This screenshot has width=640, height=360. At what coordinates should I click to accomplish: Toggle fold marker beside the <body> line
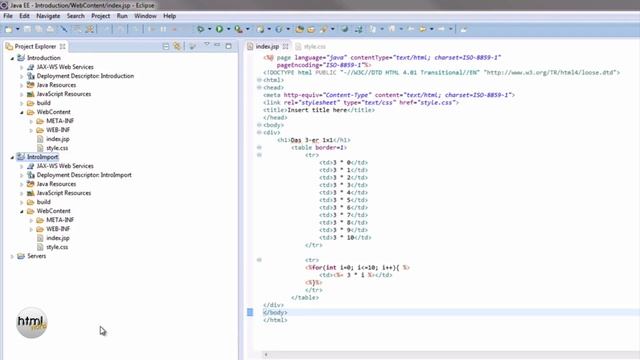(259, 125)
